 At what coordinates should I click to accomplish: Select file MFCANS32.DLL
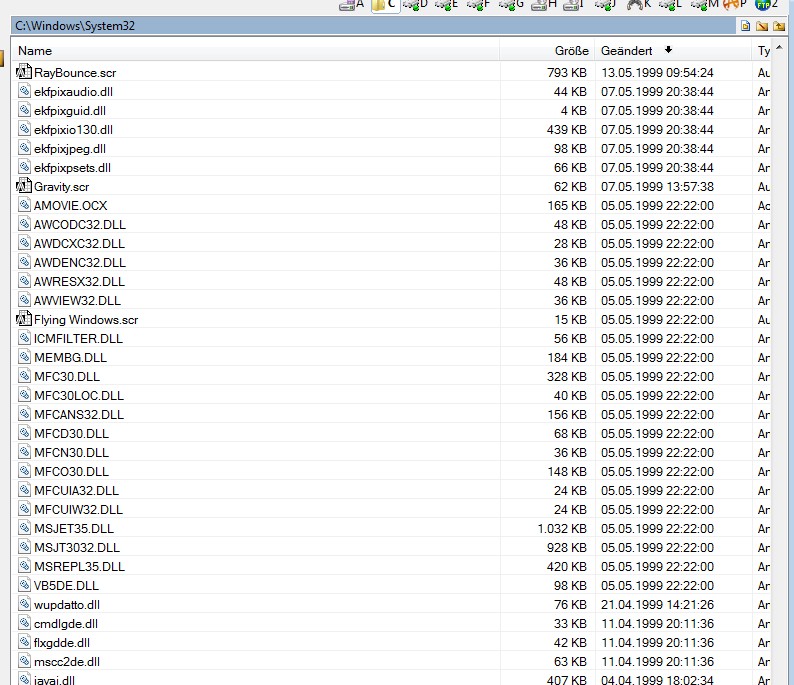click(x=79, y=414)
